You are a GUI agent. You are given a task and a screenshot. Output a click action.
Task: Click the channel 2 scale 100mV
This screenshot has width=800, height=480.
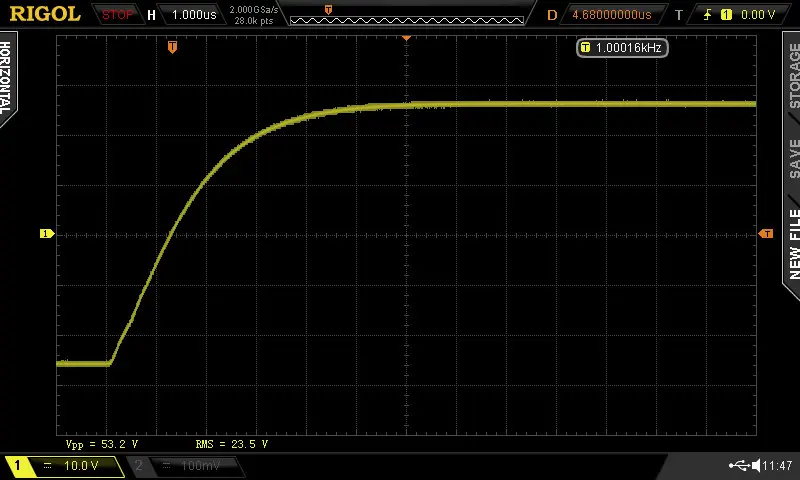[x=201, y=466]
